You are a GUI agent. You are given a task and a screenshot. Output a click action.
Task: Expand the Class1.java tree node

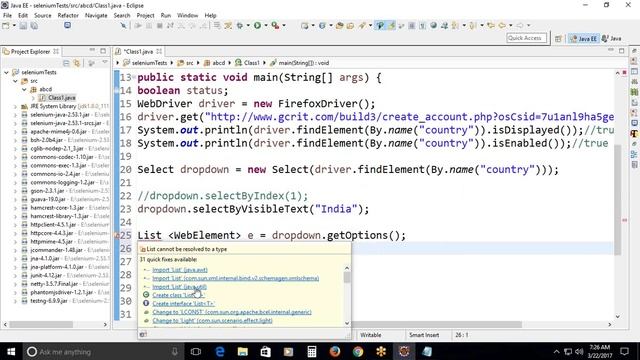(x=33, y=98)
